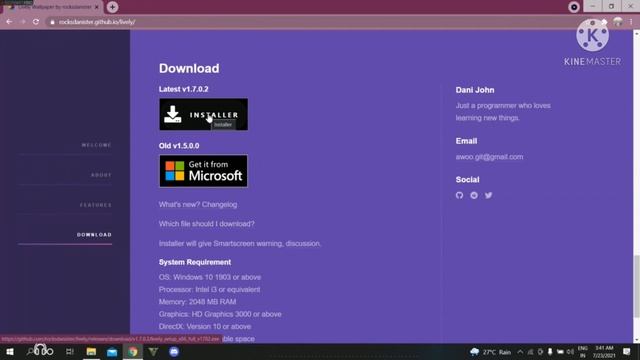Select the Lively Wallpaper browser tab
The image size is (640, 360).
[x=53, y=7]
